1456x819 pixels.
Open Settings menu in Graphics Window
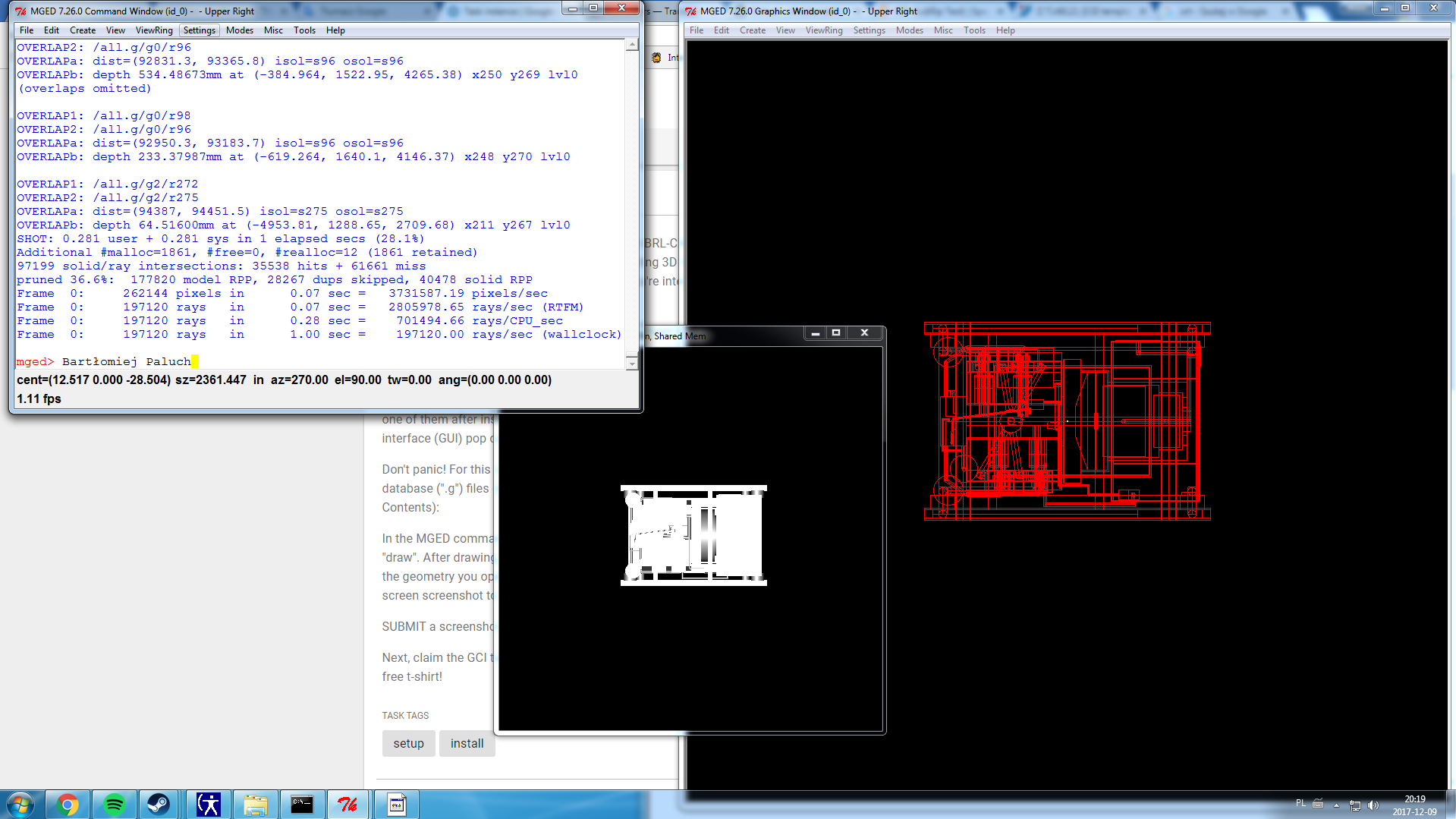(870, 30)
